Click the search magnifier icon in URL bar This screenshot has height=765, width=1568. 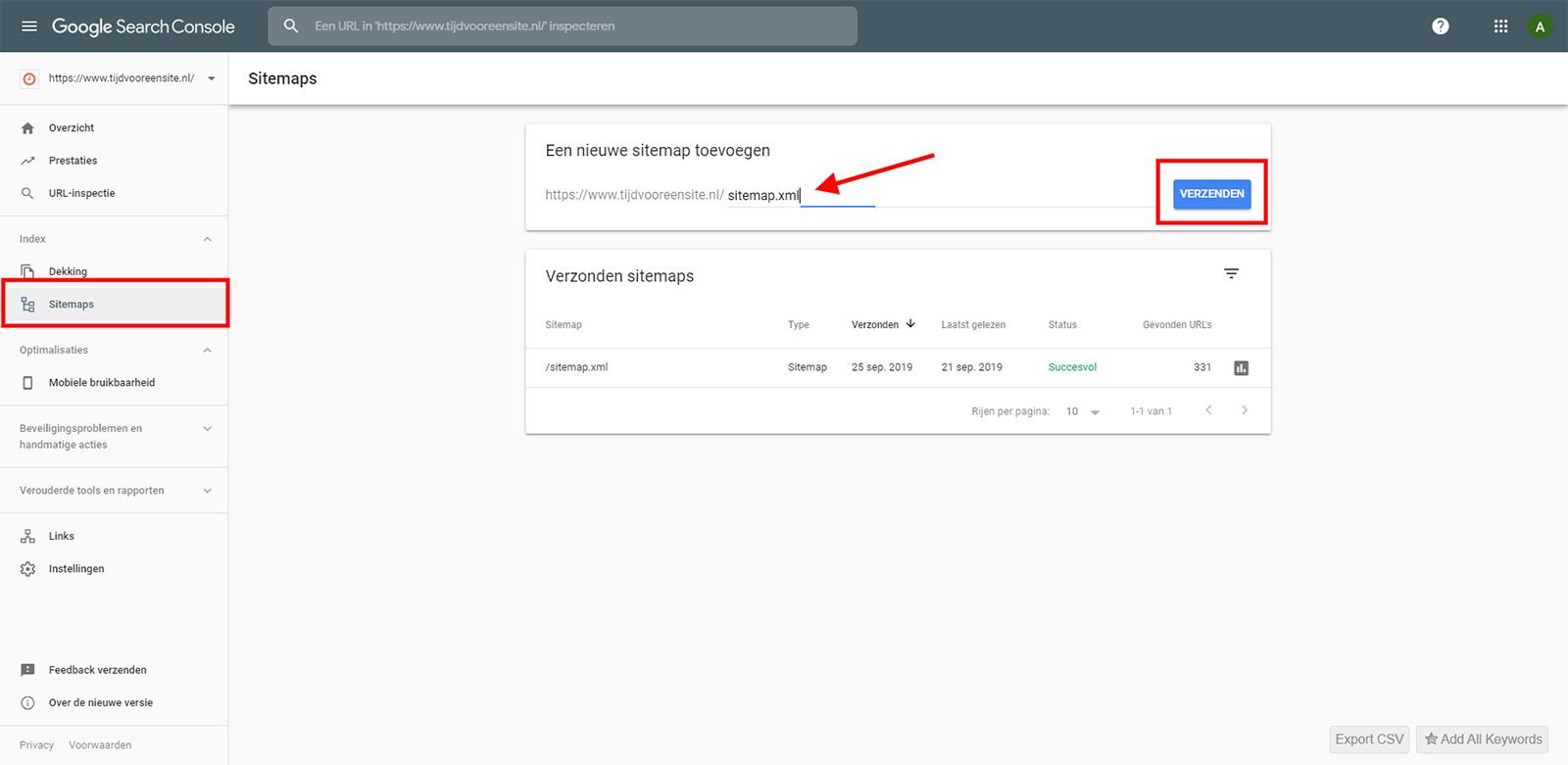click(291, 26)
